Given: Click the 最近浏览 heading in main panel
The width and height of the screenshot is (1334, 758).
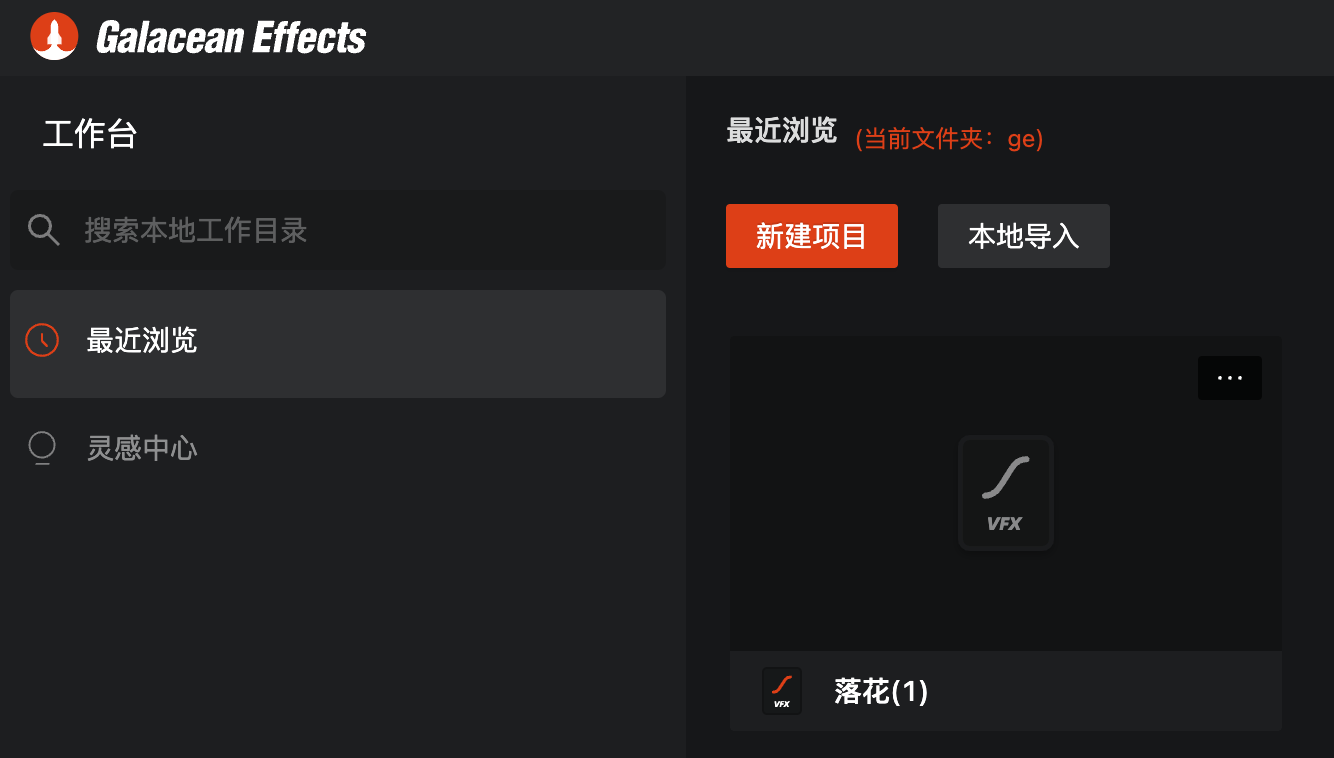Looking at the screenshot, I should [x=781, y=131].
